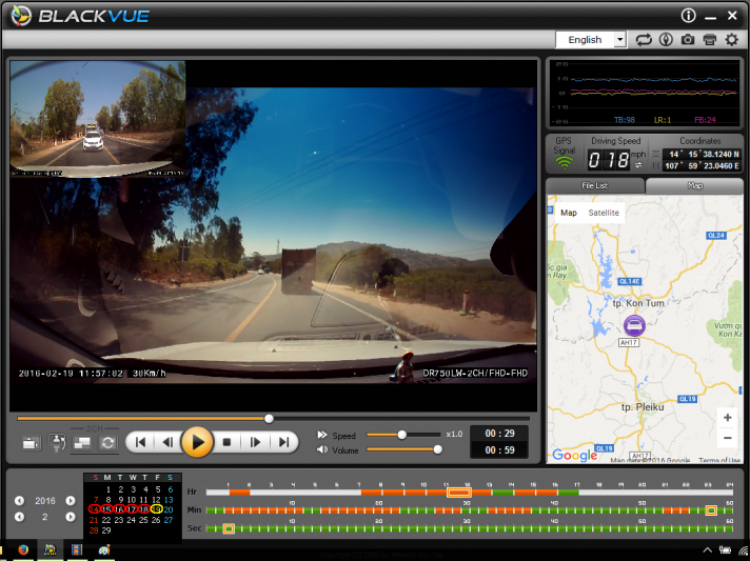Stop the video playback
The width and height of the screenshot is (750, 561).
227,442
